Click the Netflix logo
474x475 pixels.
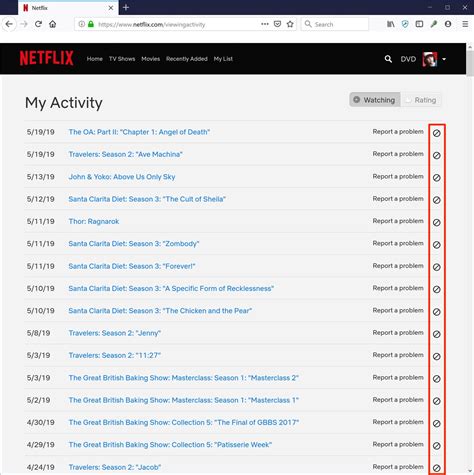(46, 58)
